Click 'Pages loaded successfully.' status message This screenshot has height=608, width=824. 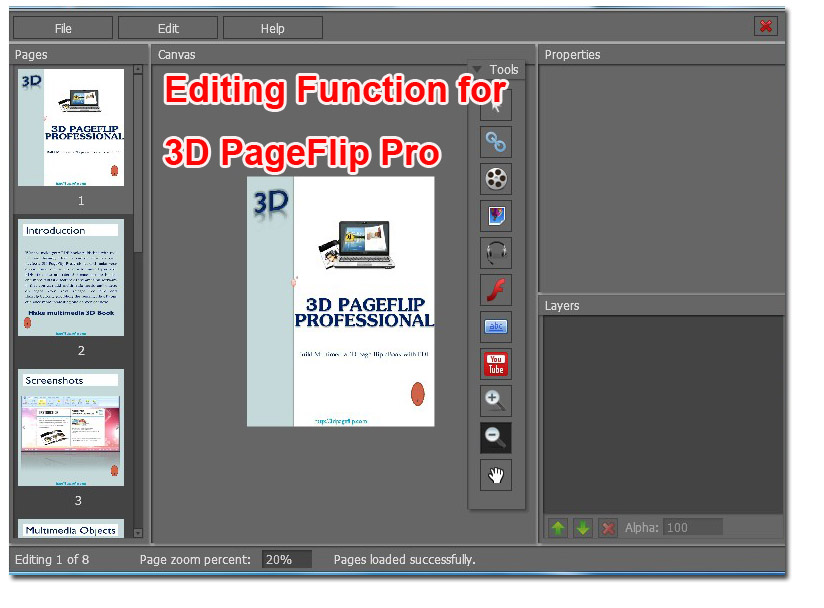[x=404, y=560]
